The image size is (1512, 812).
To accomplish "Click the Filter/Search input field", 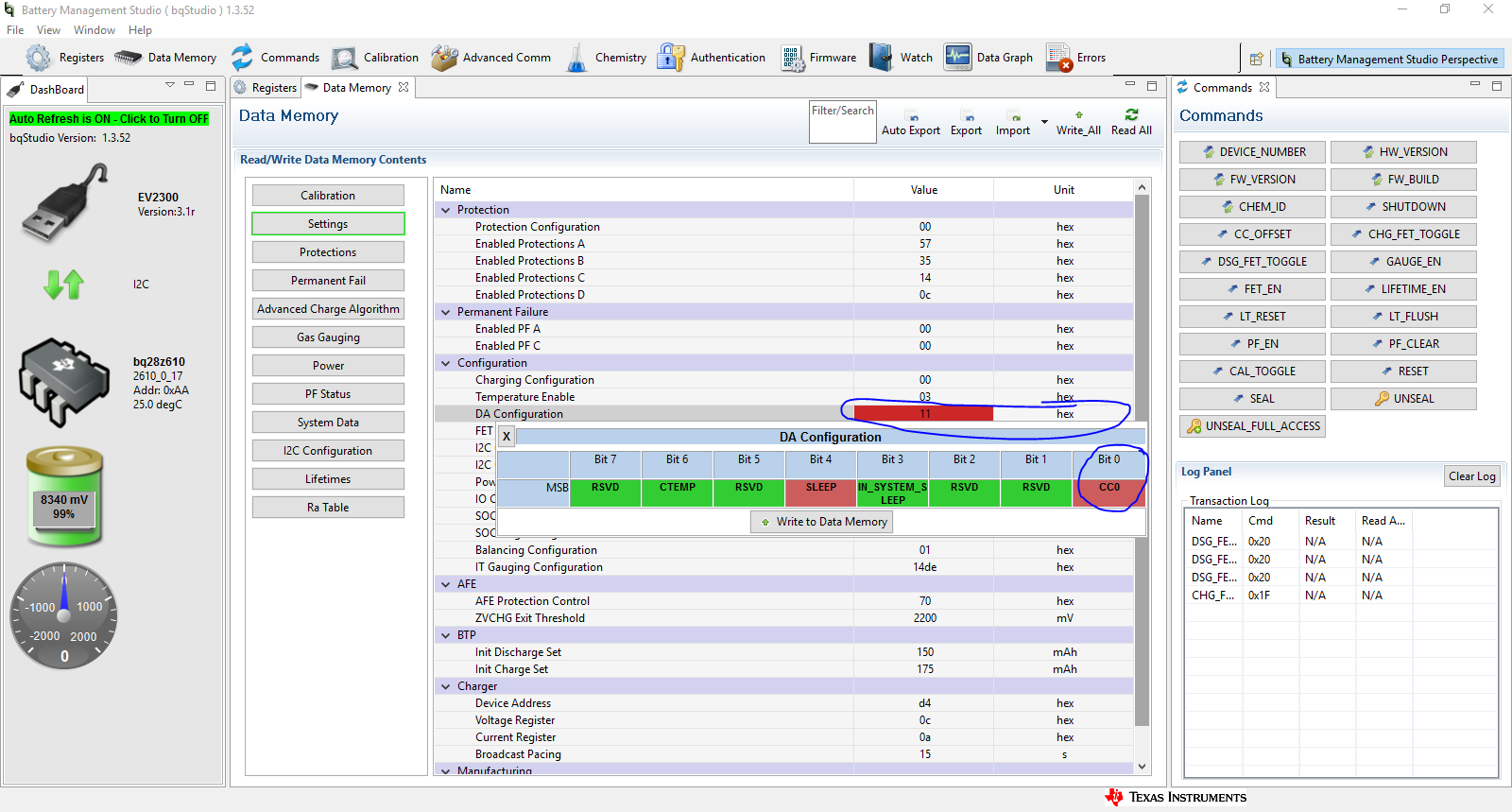I will (842, 122).
